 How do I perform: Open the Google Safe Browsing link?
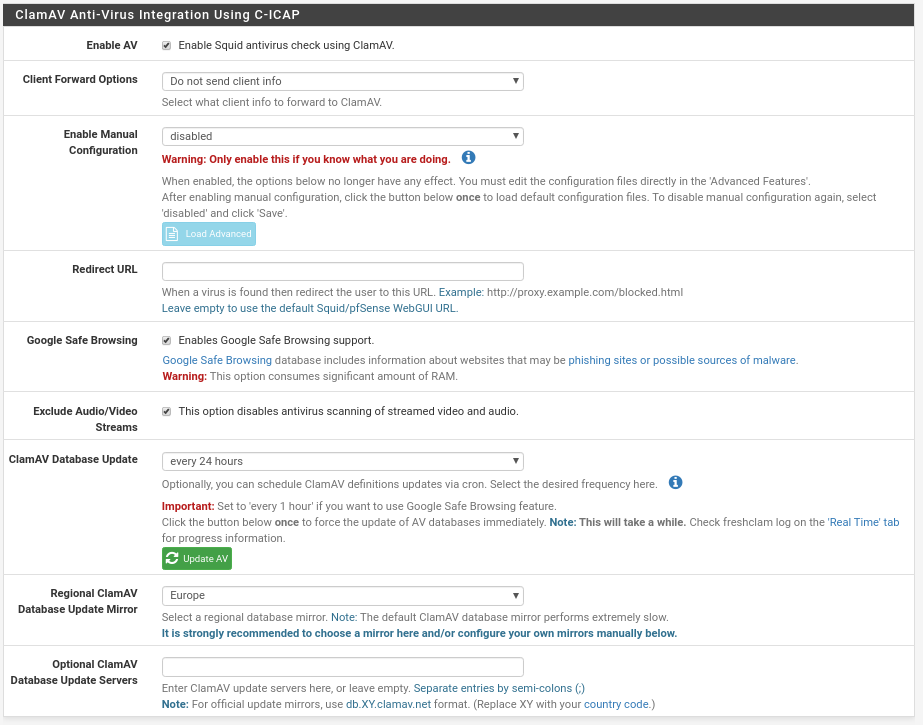pyautogui.click(x=217, y=360)
